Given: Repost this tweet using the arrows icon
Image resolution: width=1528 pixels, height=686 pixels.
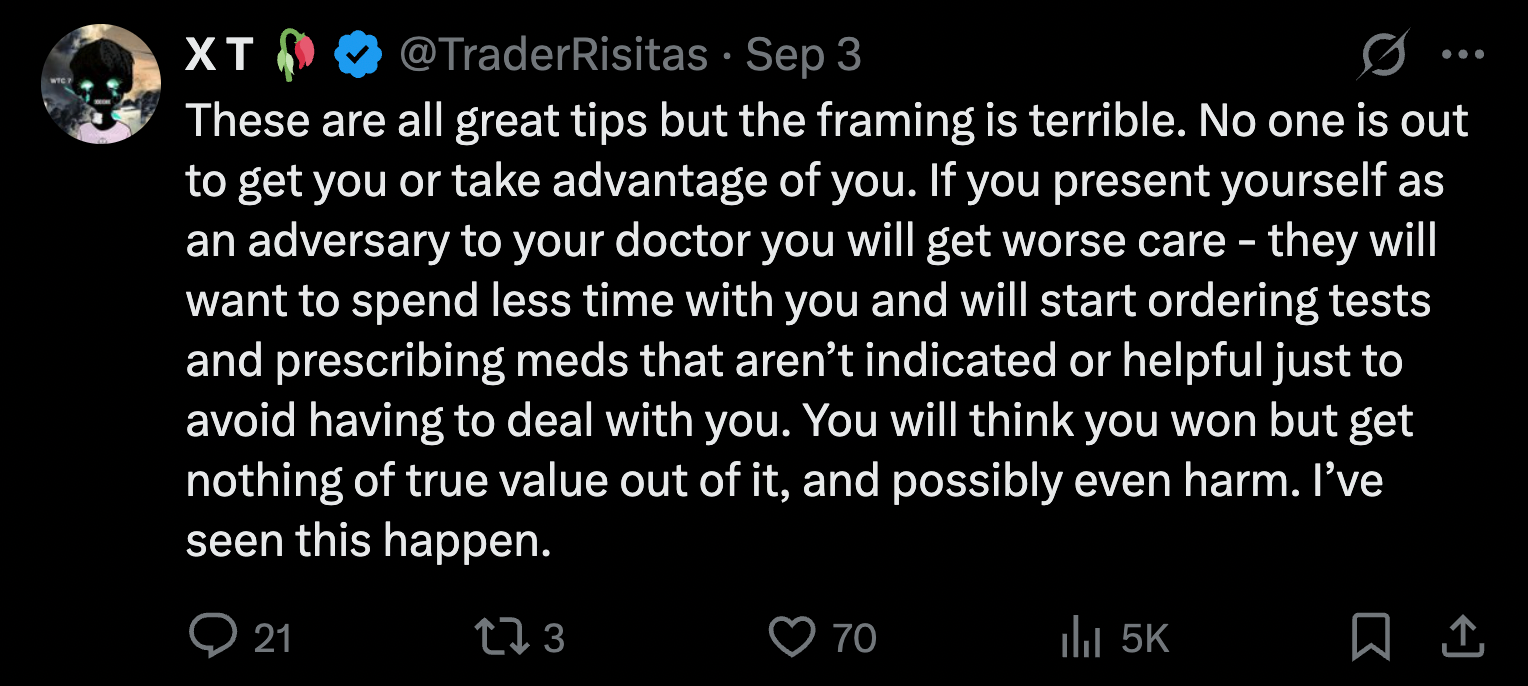Looking at the screenshot, I should pos(501,637).
